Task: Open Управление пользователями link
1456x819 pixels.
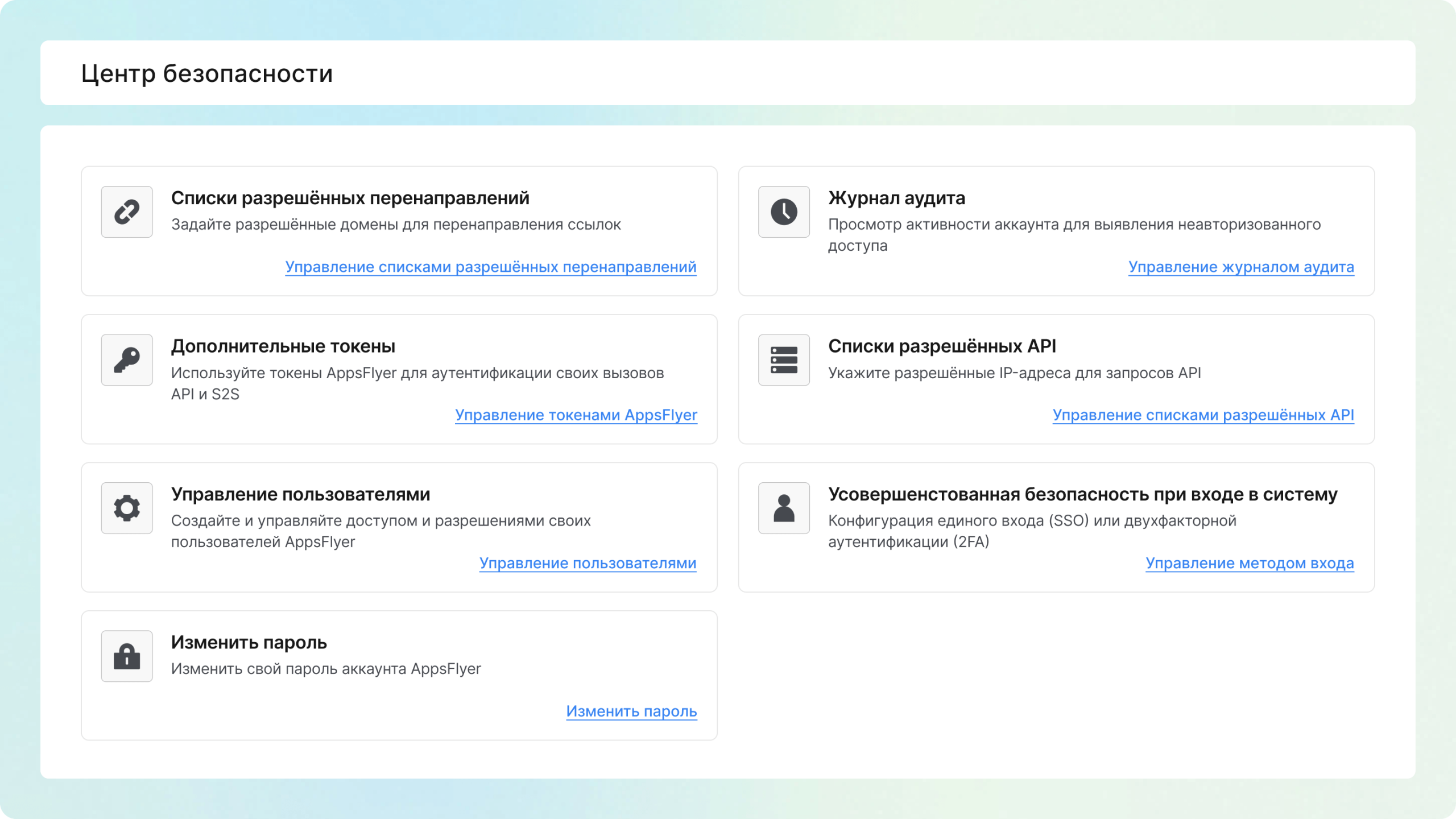Action: click(x=588, y=563)
